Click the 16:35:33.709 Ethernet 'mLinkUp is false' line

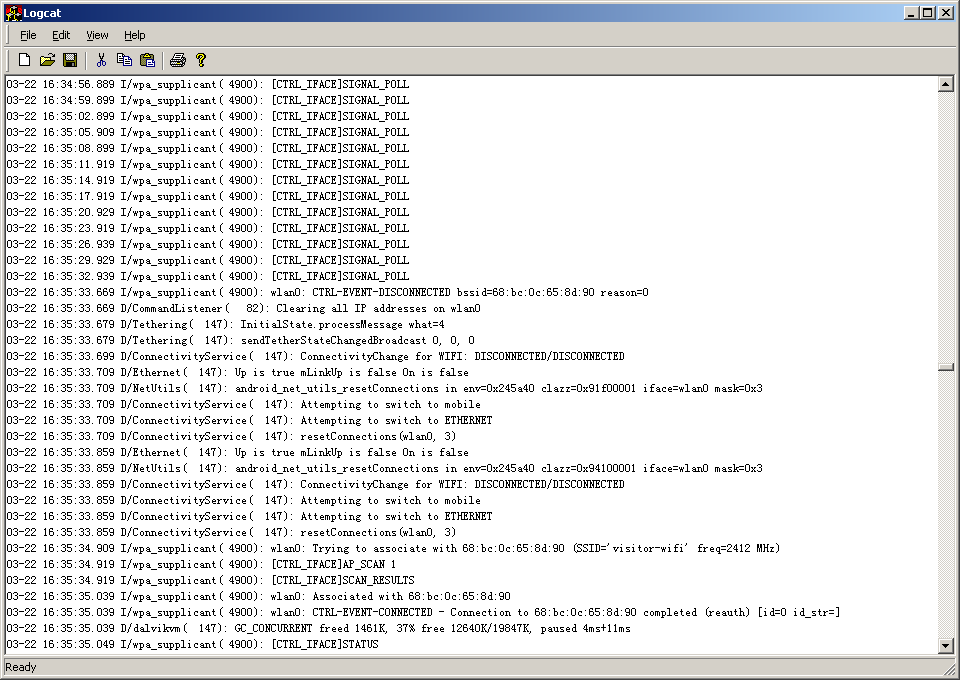pos(238,372)
